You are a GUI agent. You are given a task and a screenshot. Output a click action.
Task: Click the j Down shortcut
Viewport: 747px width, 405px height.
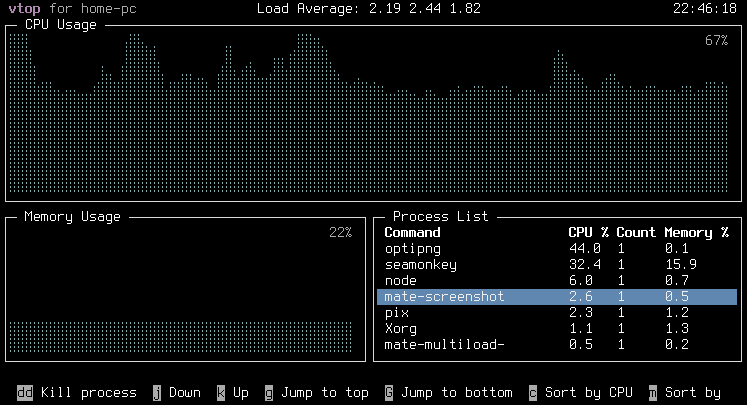point(177,393)
